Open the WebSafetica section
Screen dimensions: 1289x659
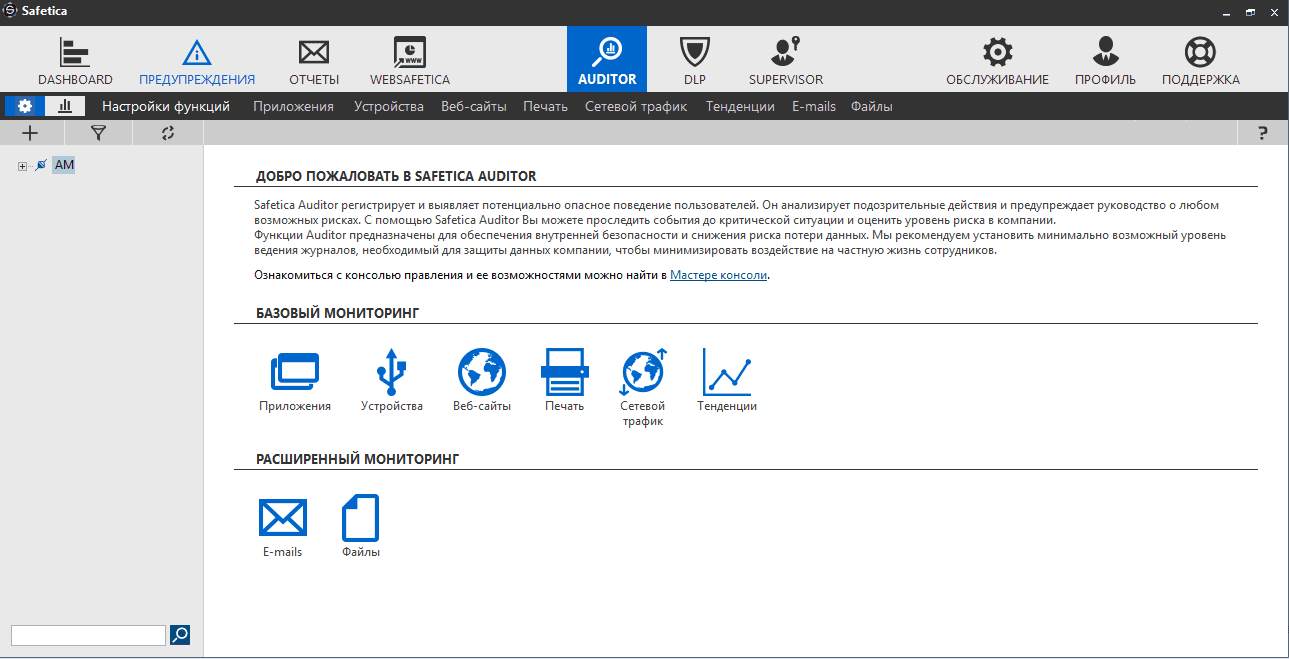[x=410, y=60]
